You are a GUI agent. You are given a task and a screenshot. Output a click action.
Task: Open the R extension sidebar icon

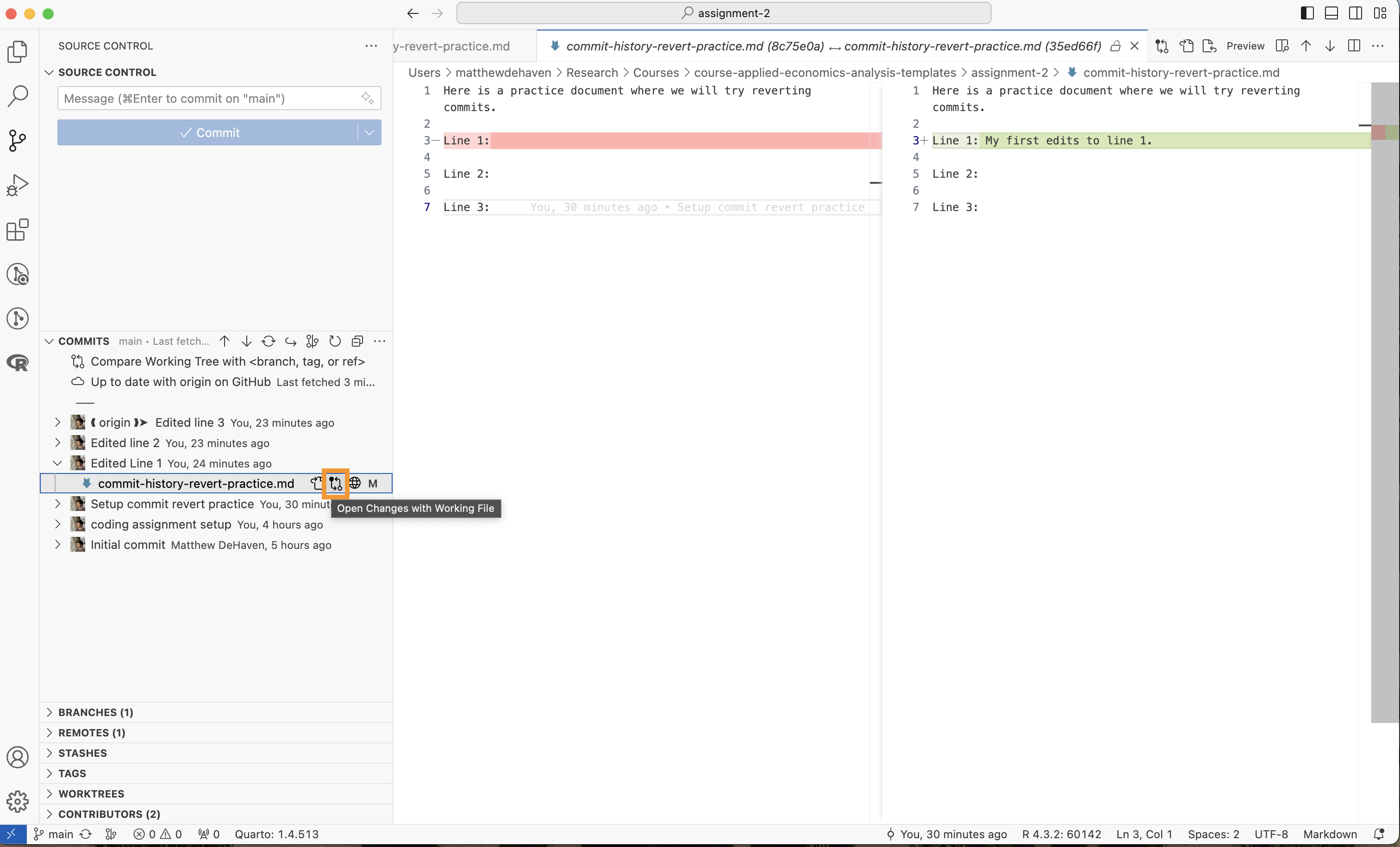pos(18,362)
